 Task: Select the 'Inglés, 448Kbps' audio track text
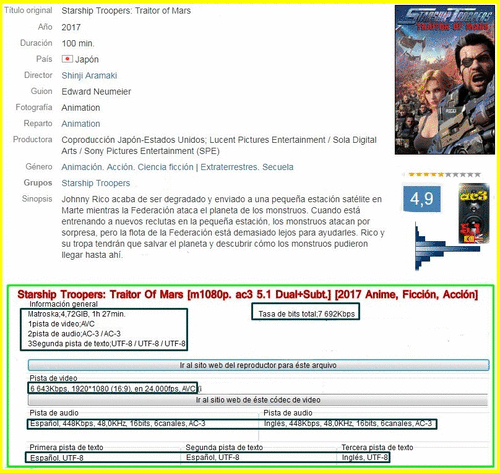tap(348, 423)
